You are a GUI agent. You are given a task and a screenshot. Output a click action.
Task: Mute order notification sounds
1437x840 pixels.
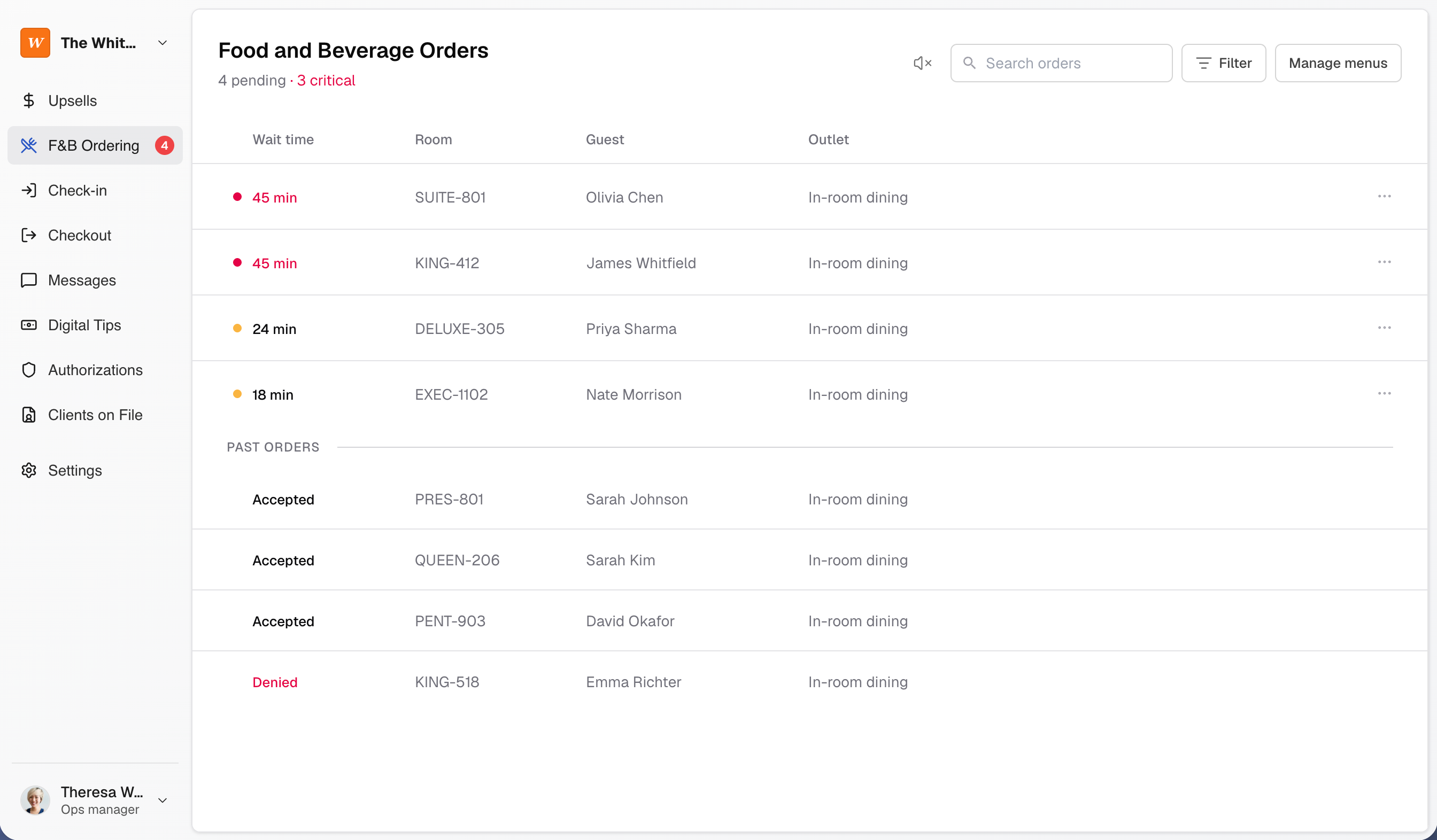922,63
